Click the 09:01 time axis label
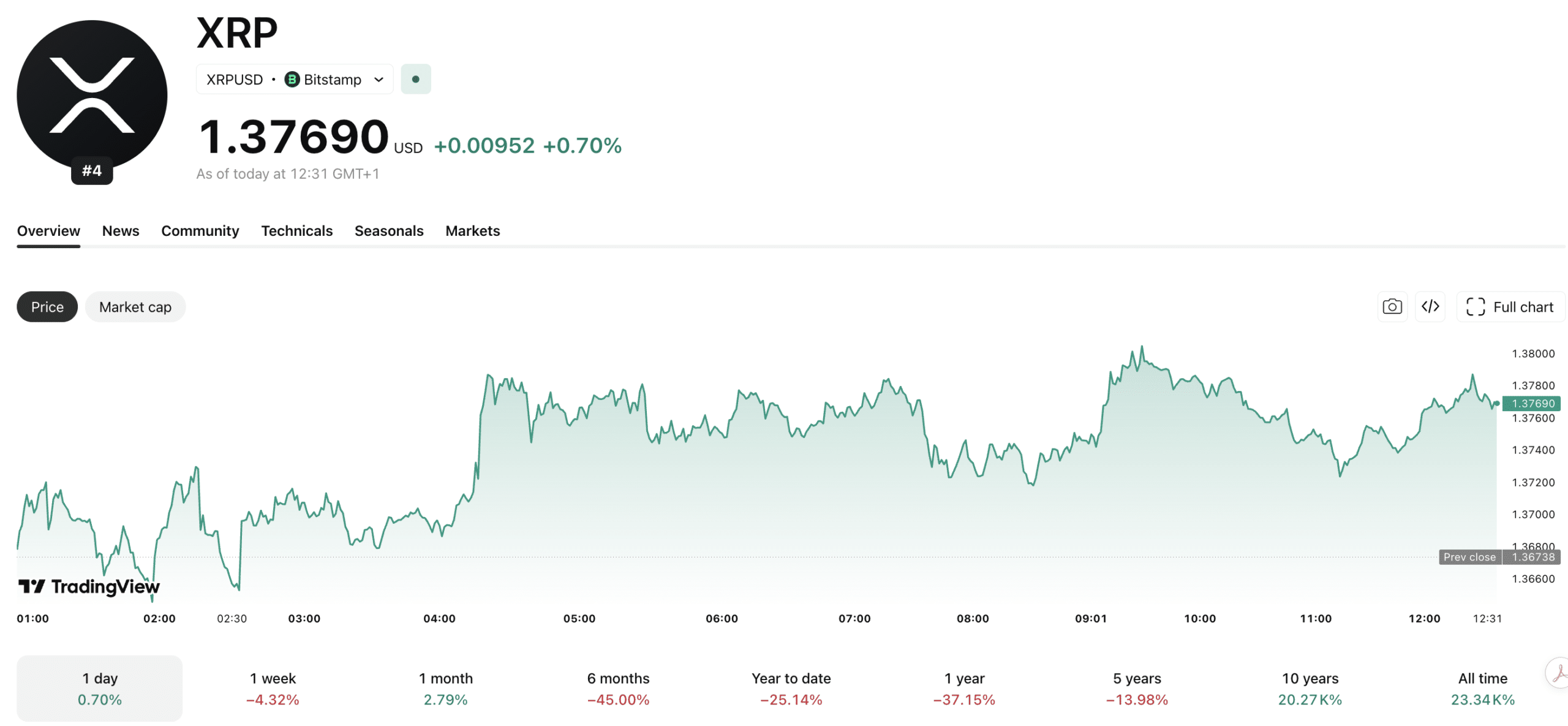 1091,618
